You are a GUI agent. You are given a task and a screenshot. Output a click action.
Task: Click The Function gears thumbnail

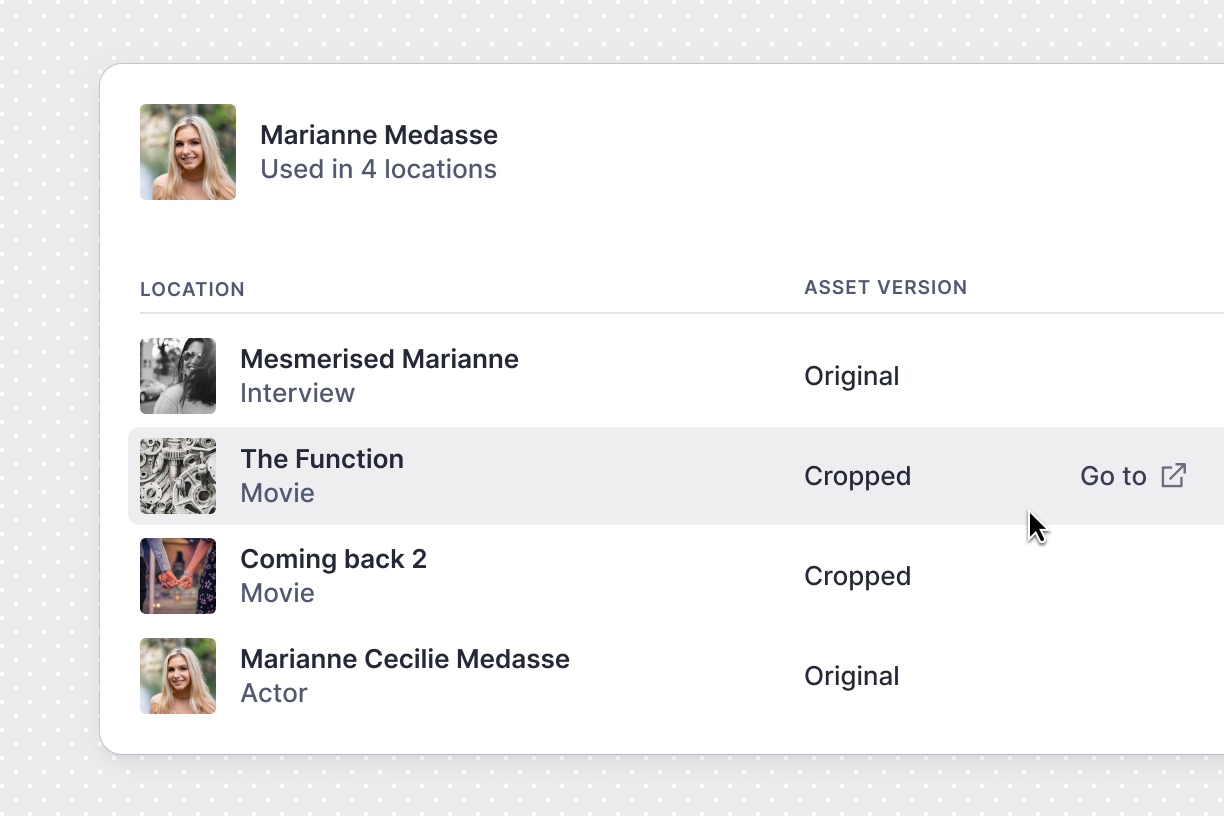pyautogui.click(x=178, y=476)
